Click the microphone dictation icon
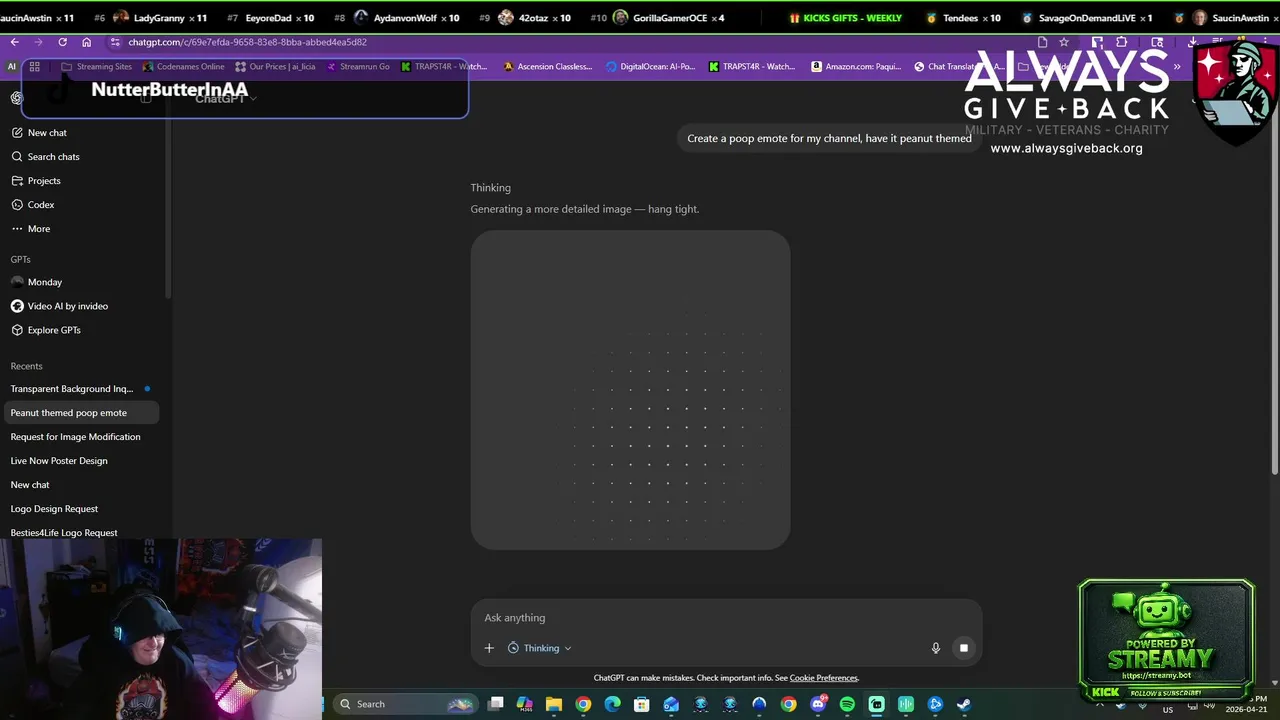Screen dimensions: 1280x720 (x=936, y=648)
